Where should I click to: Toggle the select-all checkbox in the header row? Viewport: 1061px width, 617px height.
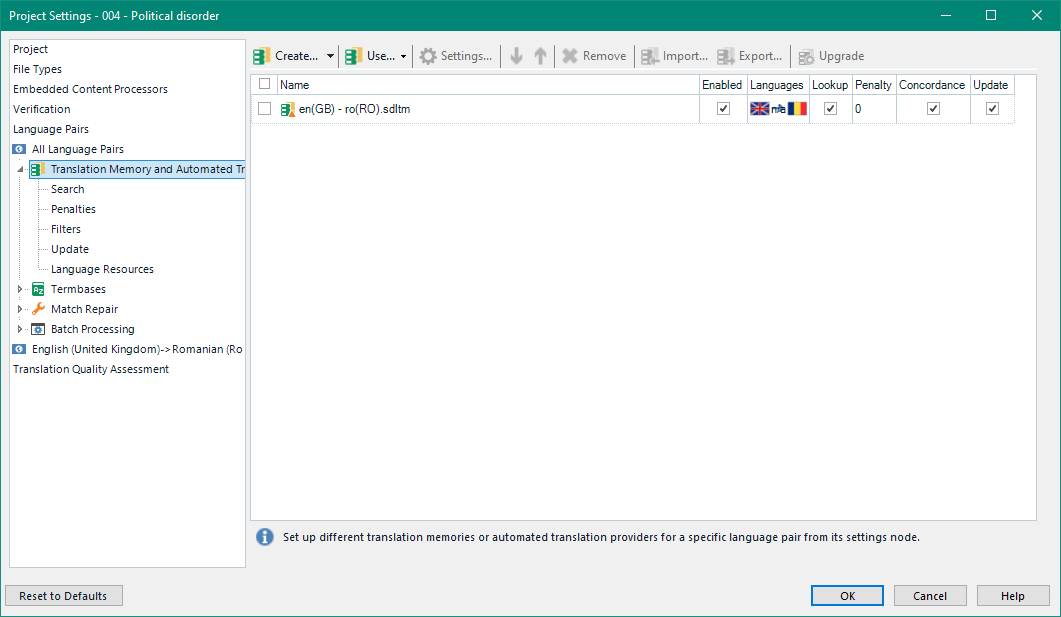(x=264, y=84)
